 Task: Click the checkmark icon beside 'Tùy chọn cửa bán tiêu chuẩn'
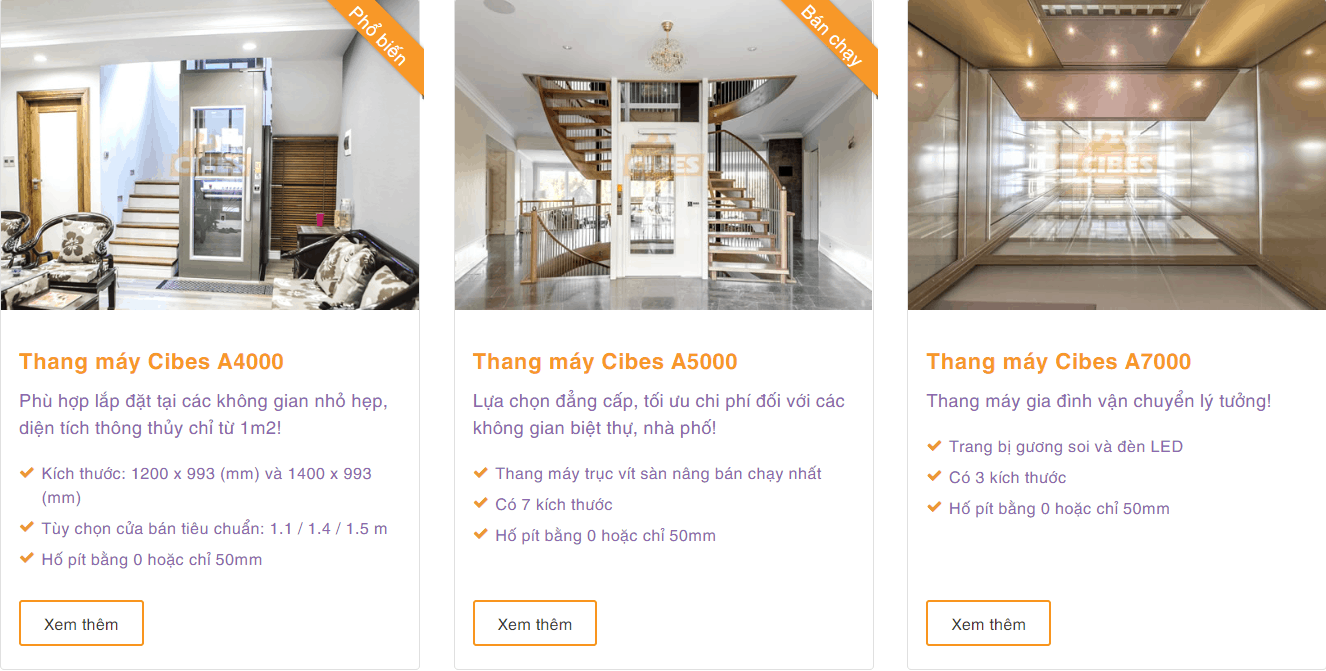27,528
